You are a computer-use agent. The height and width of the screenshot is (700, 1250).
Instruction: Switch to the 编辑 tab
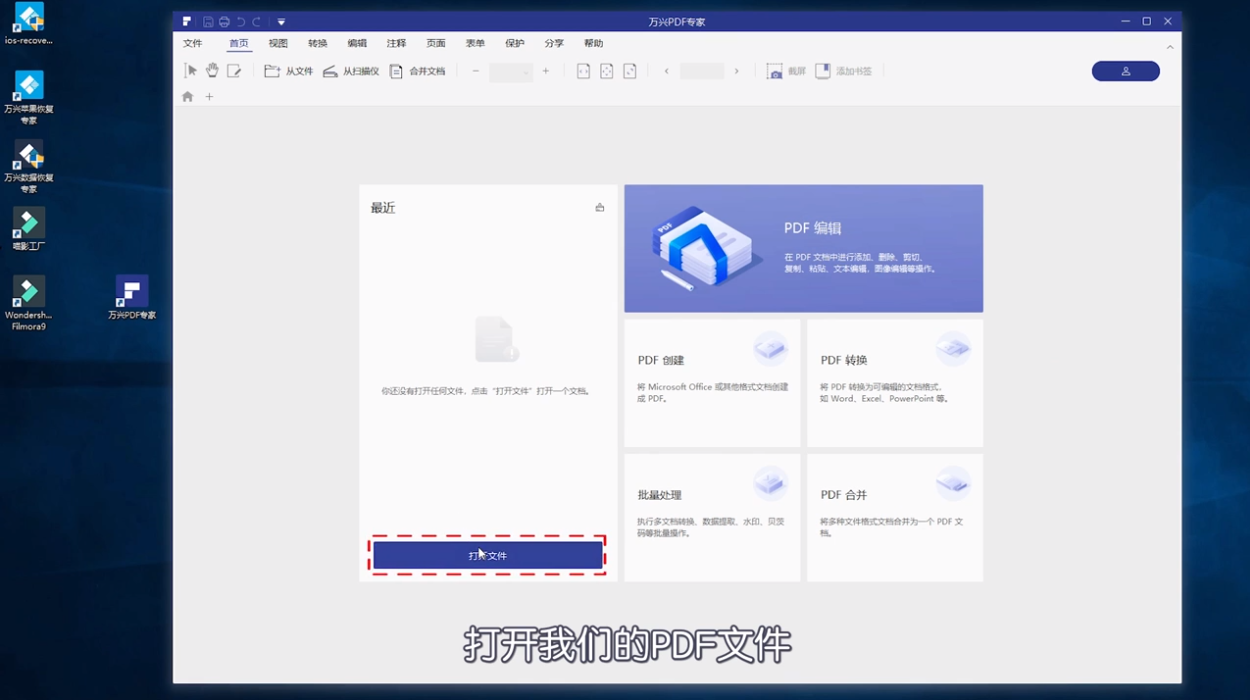(357, 43)
